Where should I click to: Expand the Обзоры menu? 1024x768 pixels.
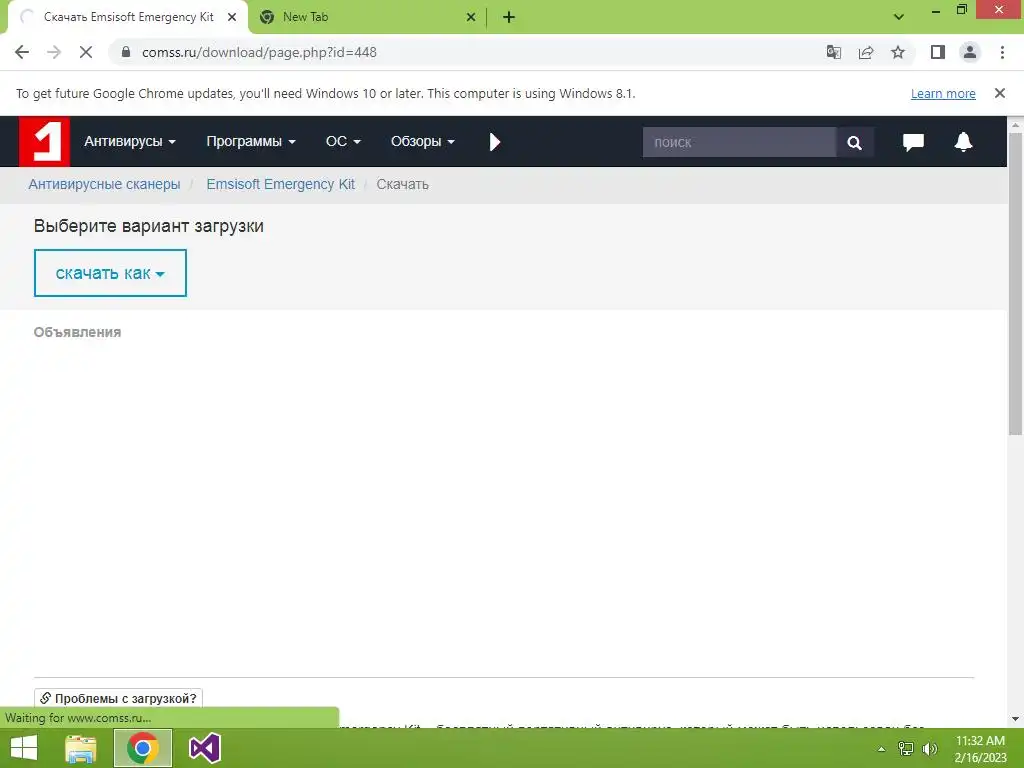423,142
